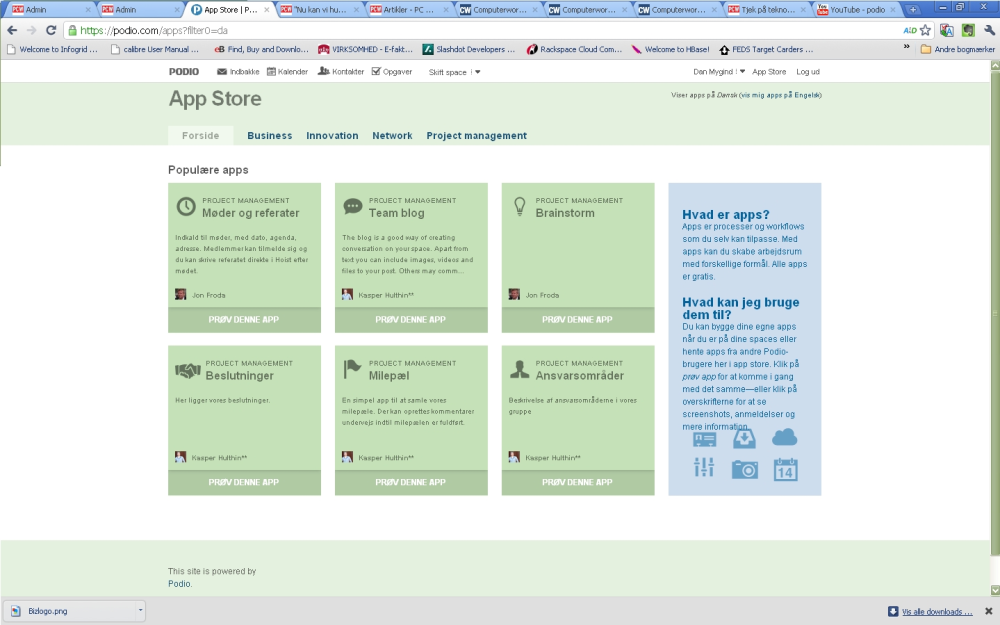Click the flag icon on Milepæl card
The image size is (1000, 625).
(x=352, y=369)
